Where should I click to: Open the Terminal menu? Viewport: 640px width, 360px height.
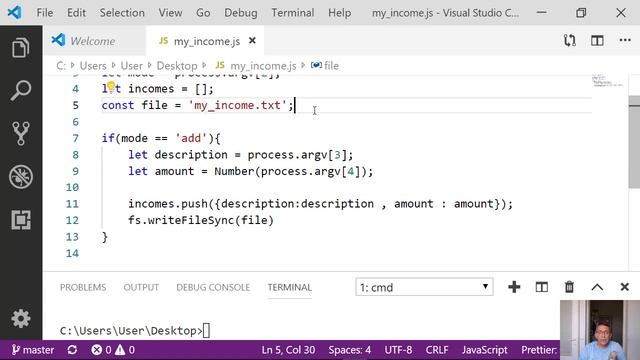tap(293, 13)
